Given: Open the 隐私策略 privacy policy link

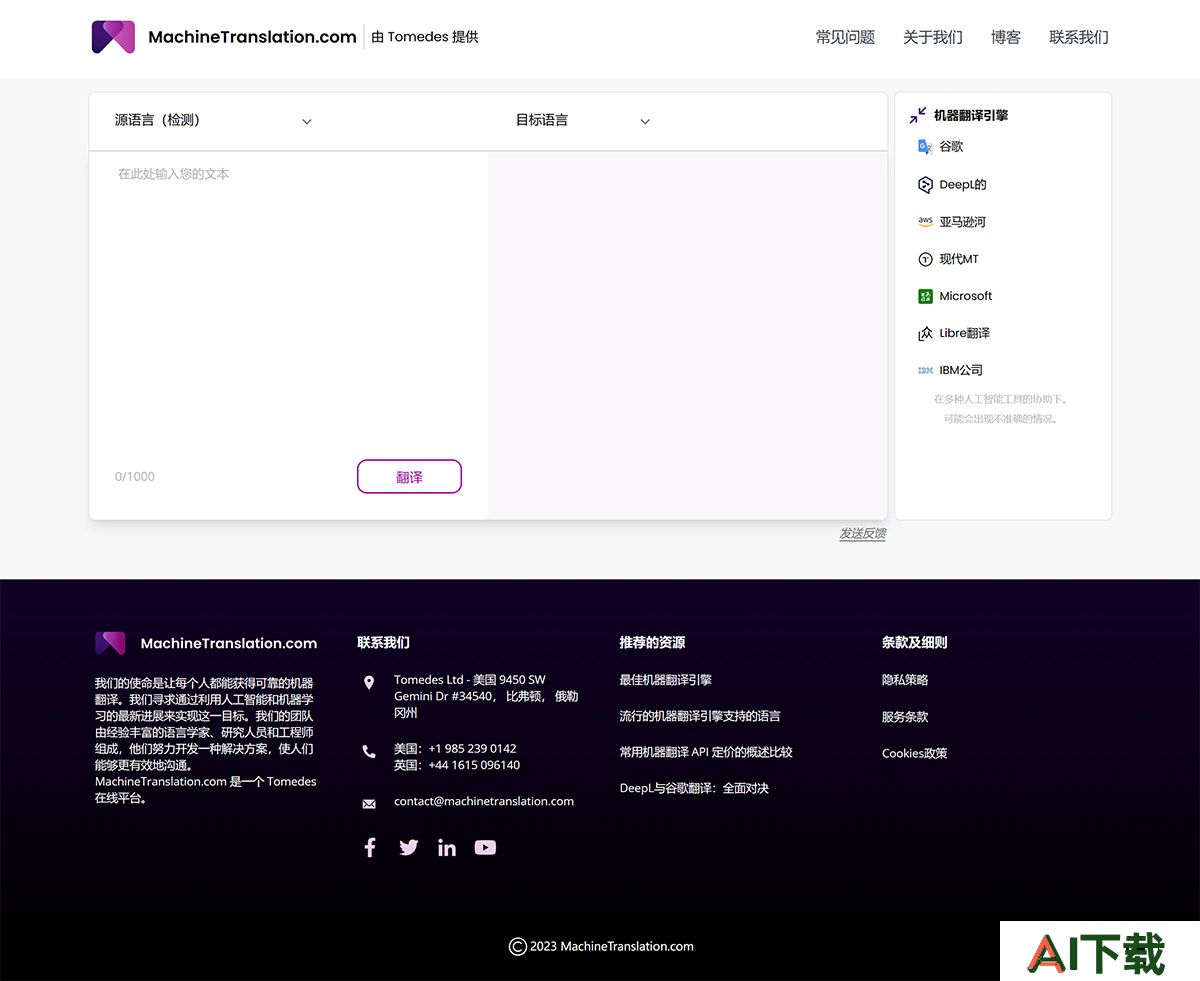Looking at the screenshot, I should pos(905,680).
